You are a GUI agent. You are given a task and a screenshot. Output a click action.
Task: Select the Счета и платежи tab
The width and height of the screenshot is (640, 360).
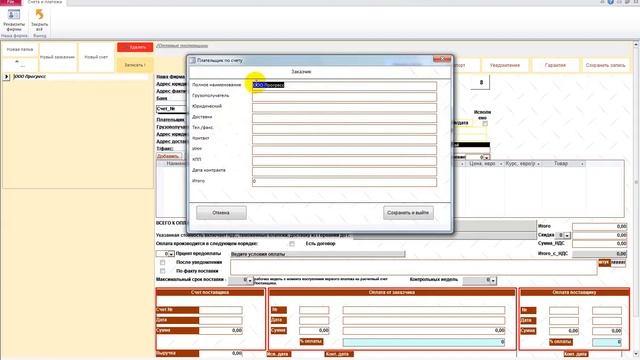click(x=45, y=2)
